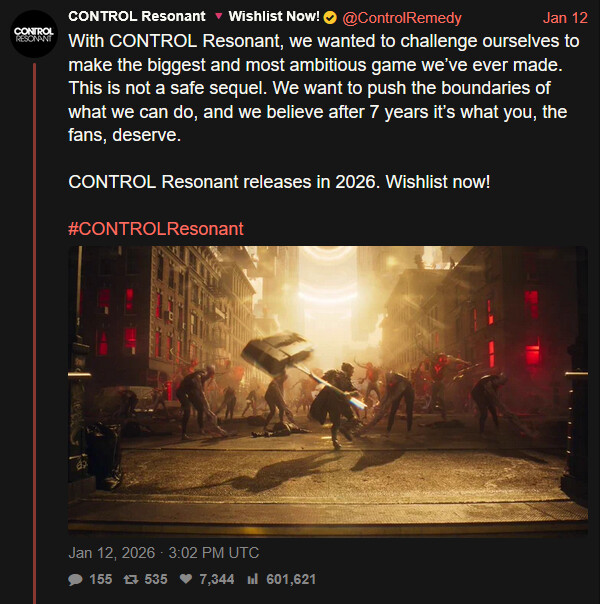The width and height of the screenshot is (600, 604).
Task: Click the Jan 12, 2026 3:02 PM timestamp
Action: tap(163, 553)
